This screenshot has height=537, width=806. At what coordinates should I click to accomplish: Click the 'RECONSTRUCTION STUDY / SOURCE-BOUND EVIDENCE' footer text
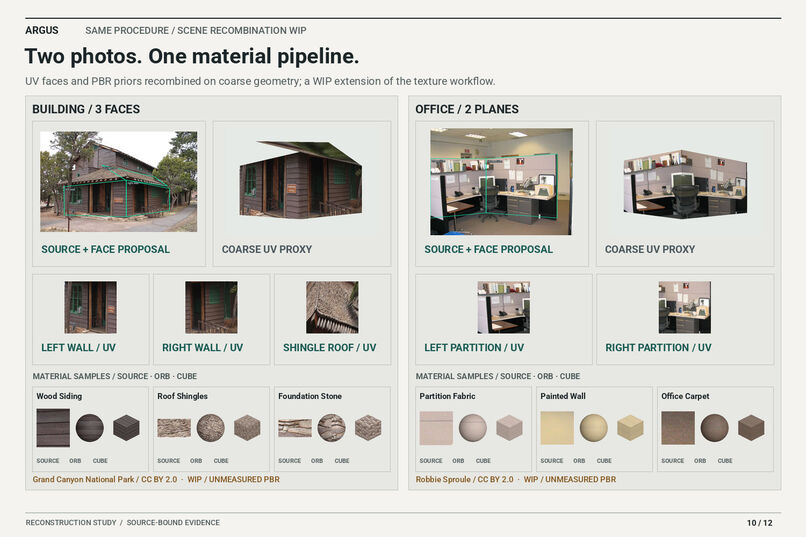coord(122,523)
